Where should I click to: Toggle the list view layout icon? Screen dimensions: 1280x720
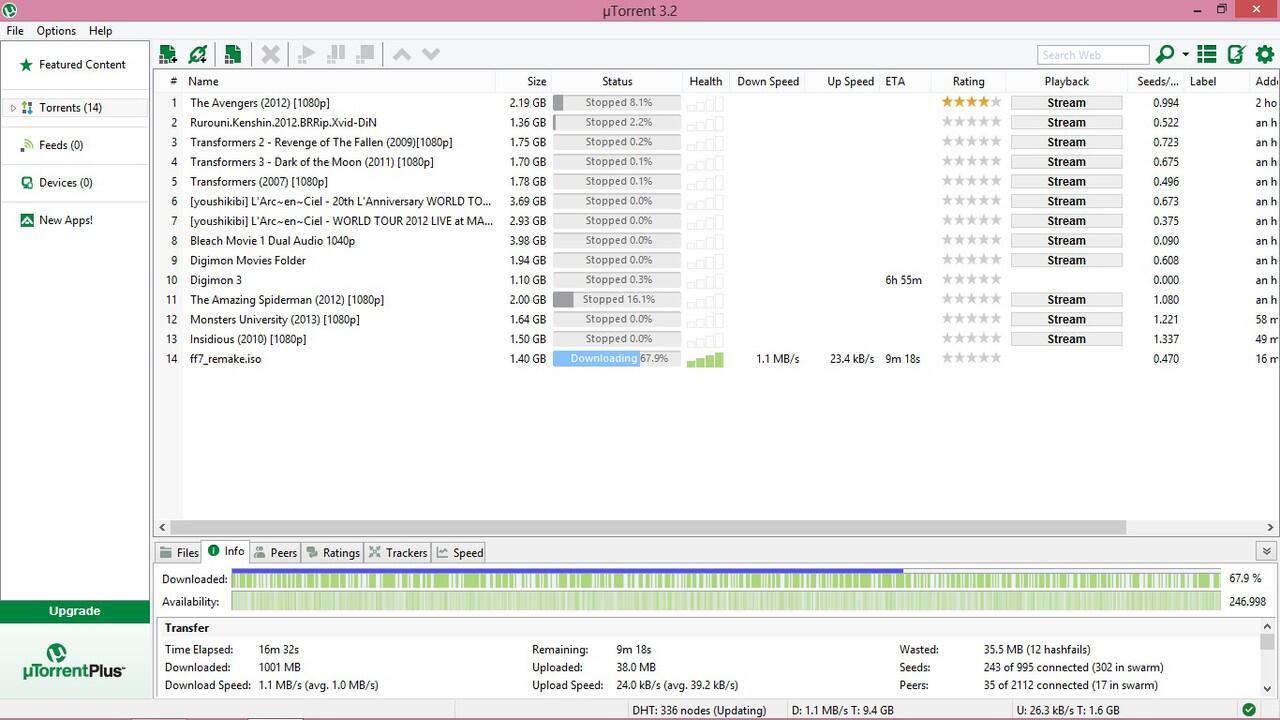pos(1207,54)
